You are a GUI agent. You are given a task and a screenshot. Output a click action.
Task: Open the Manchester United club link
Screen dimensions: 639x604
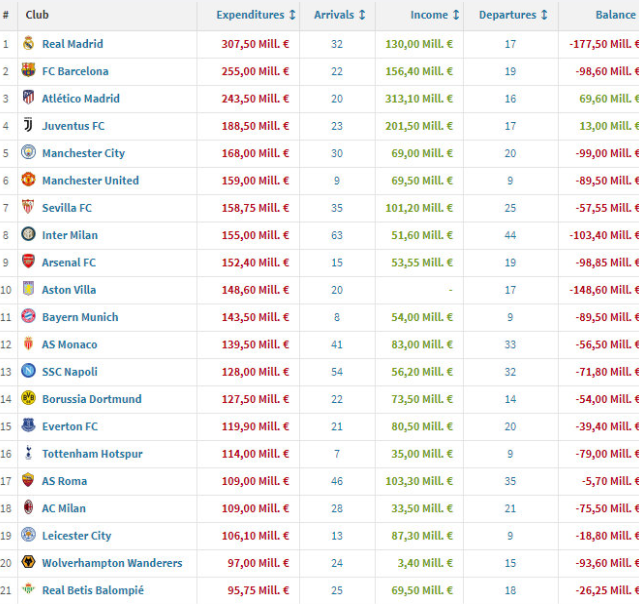(90, 180)
